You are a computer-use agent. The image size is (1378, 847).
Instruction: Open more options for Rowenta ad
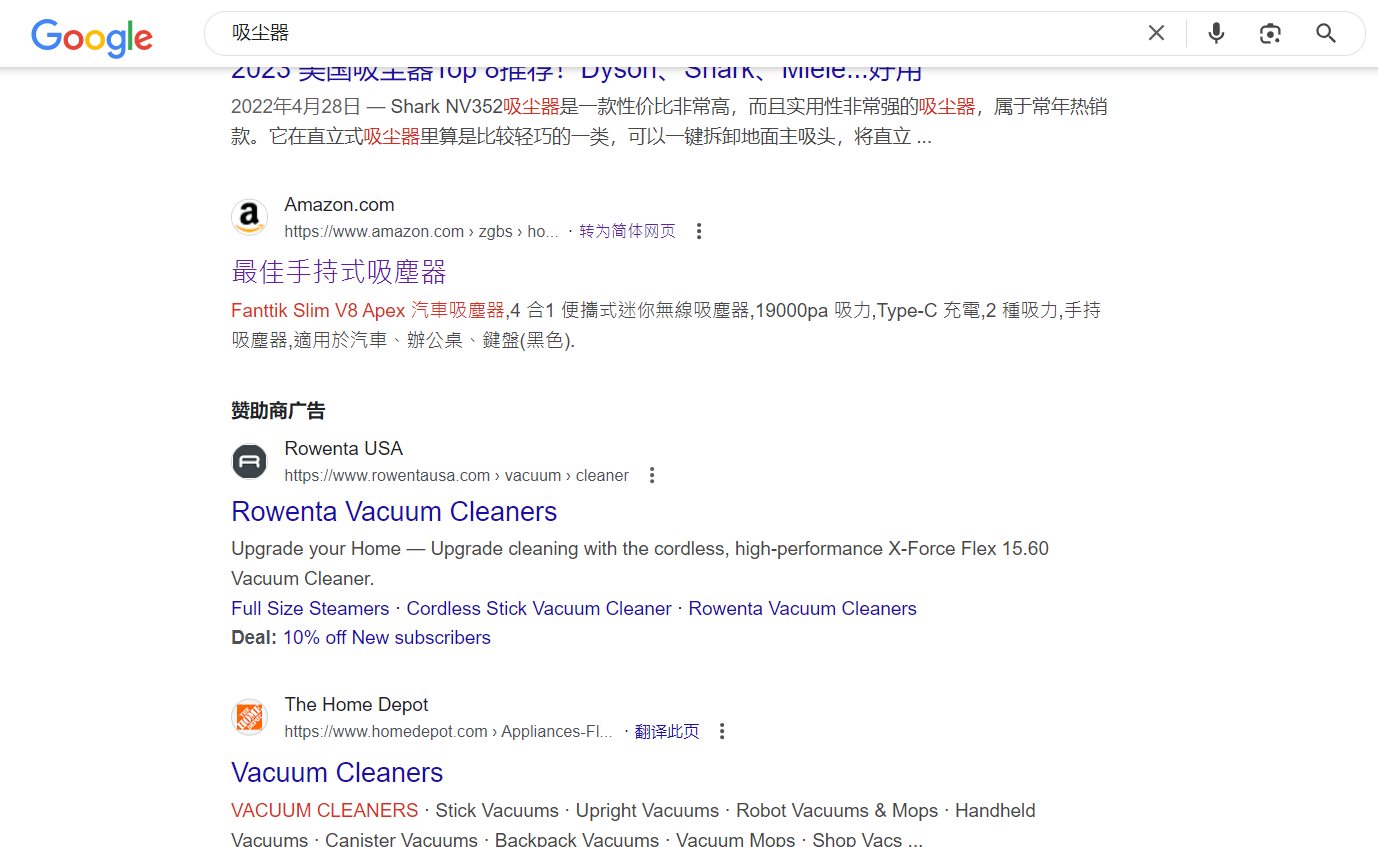[652, 475]
